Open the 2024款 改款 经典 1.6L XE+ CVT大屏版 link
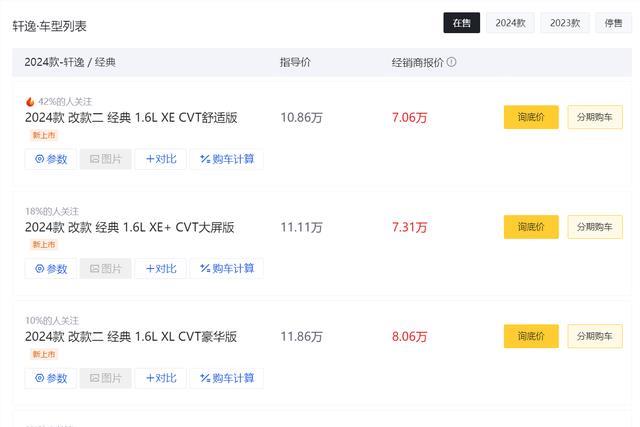 point(129,227)
